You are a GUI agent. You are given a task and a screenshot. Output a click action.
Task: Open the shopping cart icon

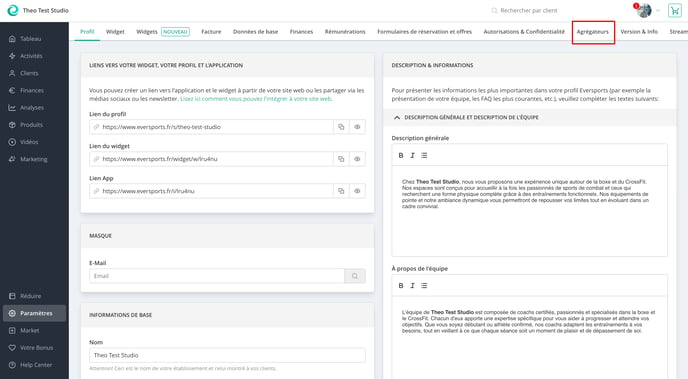click(x=674, y=11)
